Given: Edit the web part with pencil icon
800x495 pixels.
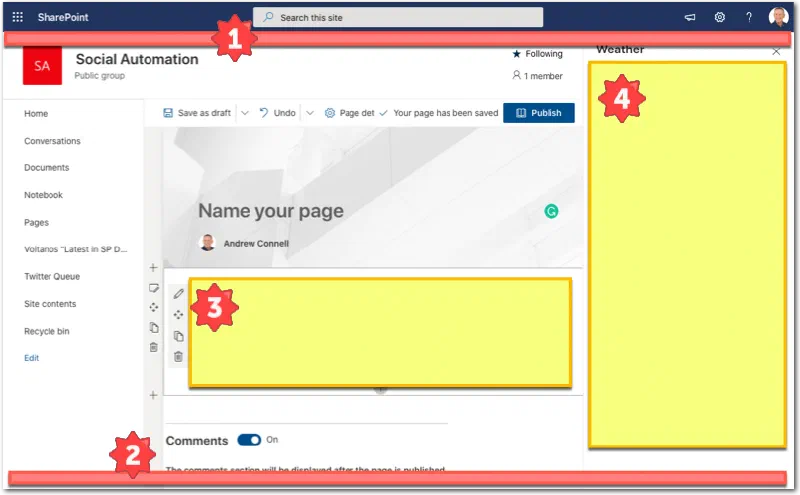Looking at the screenshot, I should [178, 293].
